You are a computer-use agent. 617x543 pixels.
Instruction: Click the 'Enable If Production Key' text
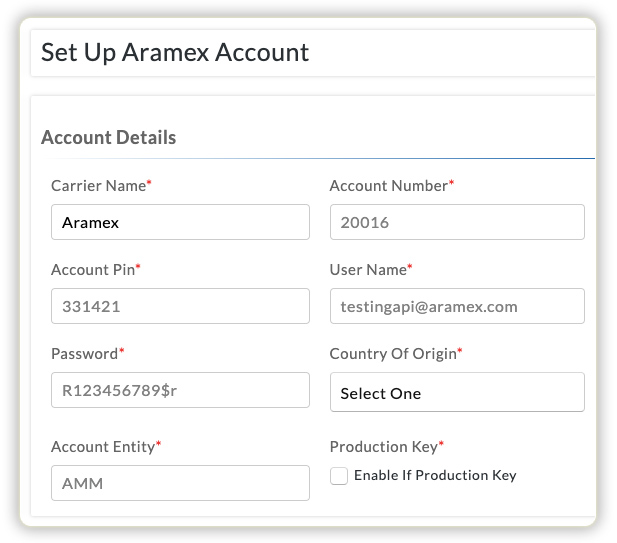[x=435, y=475]
